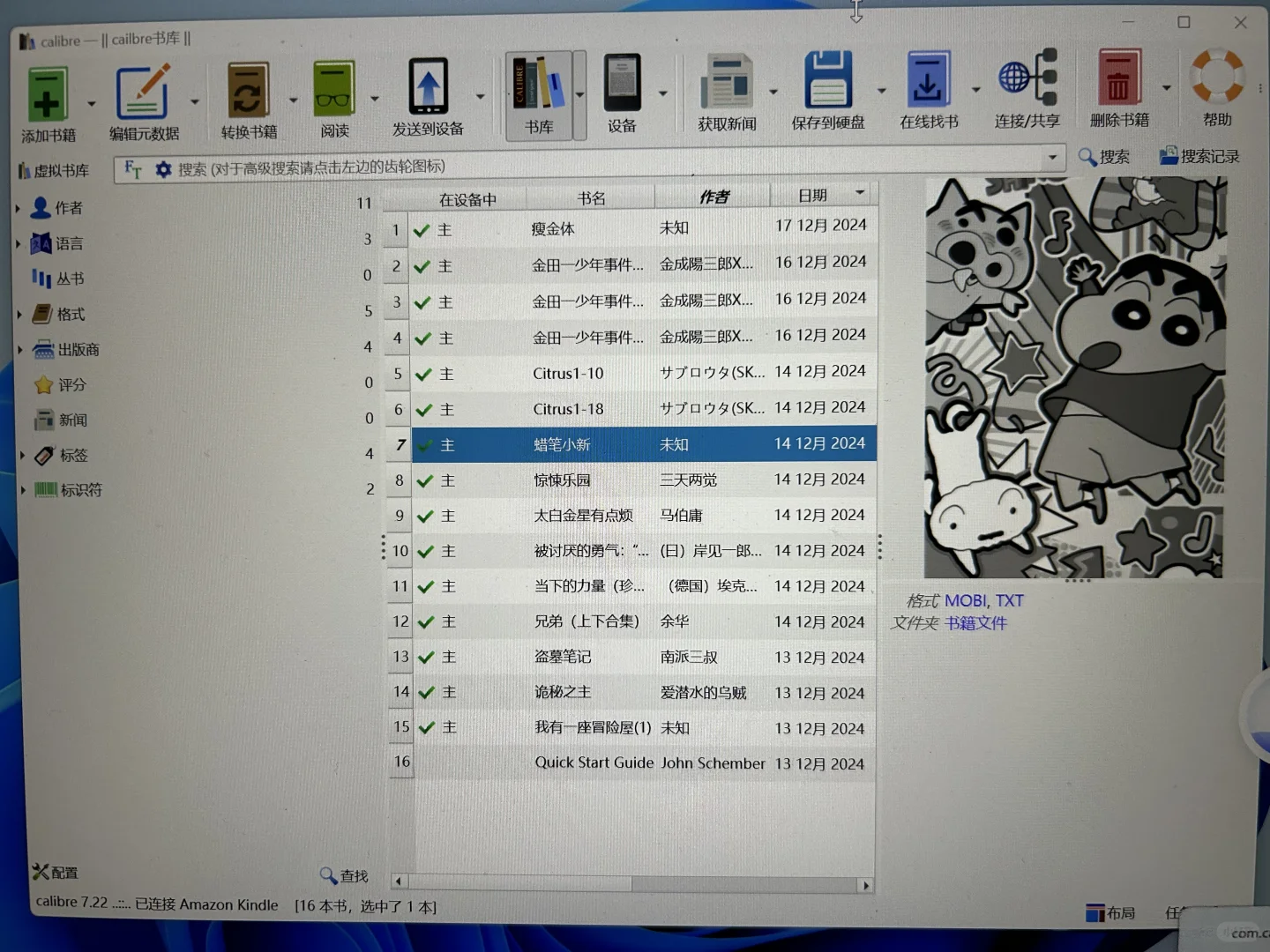Click Send to Device (发送到设备) icon
This screenshot has height=952, width=1270.
429,86
